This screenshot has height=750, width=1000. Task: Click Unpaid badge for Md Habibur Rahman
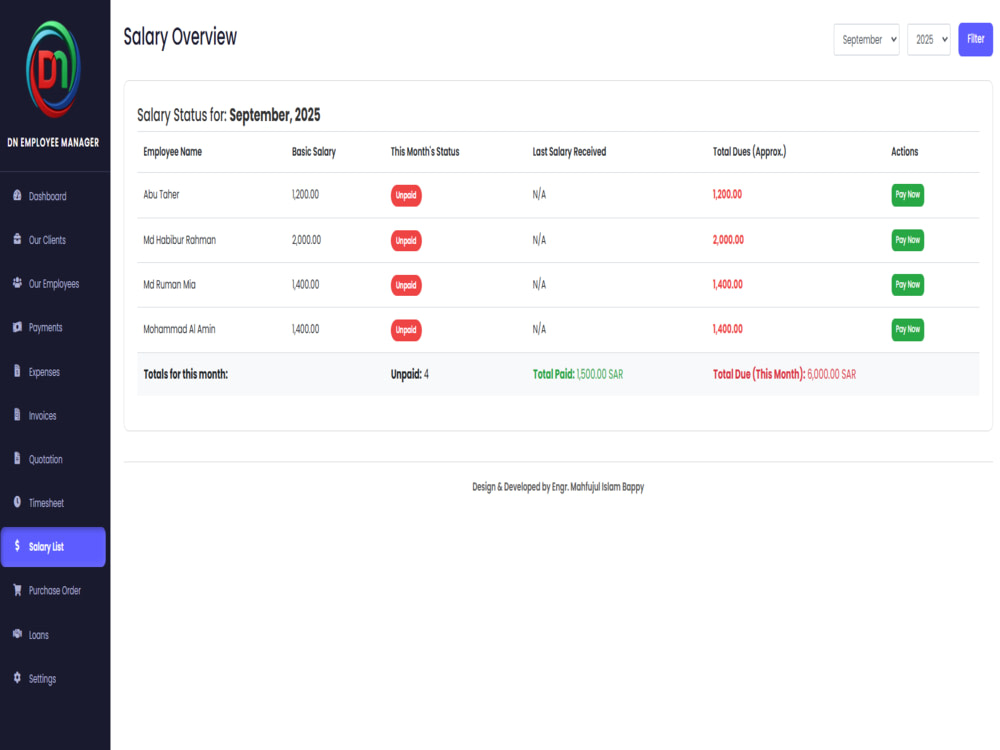tap(406, 240)
